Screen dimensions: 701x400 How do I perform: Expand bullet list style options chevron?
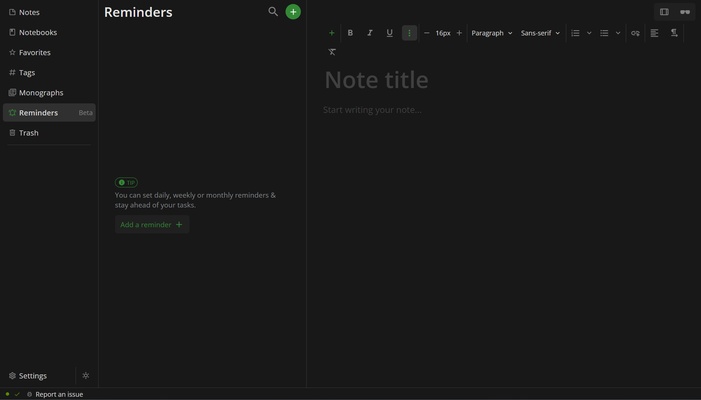(x=618, y=33)
